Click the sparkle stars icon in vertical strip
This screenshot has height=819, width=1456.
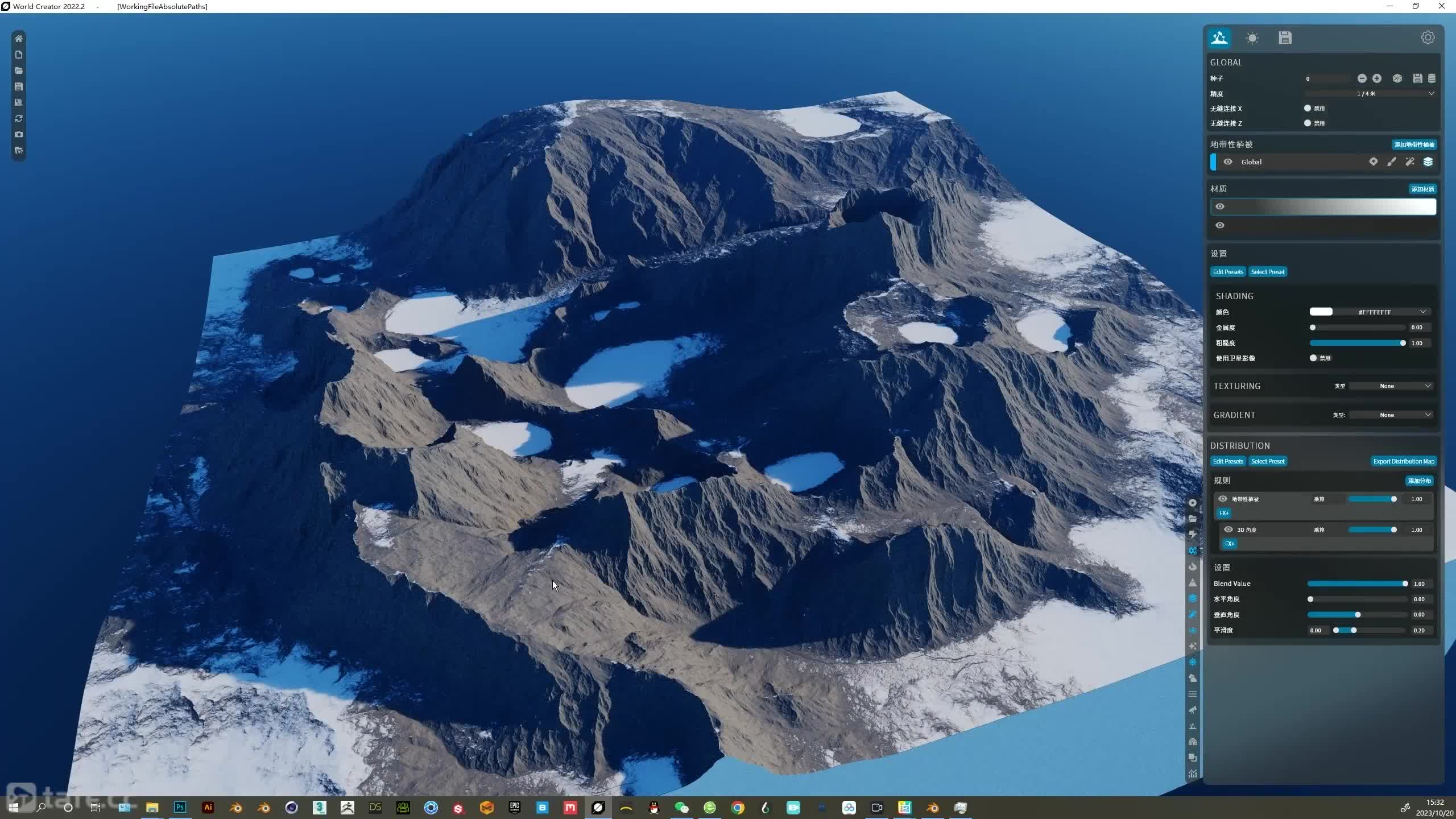[1193, 646]
